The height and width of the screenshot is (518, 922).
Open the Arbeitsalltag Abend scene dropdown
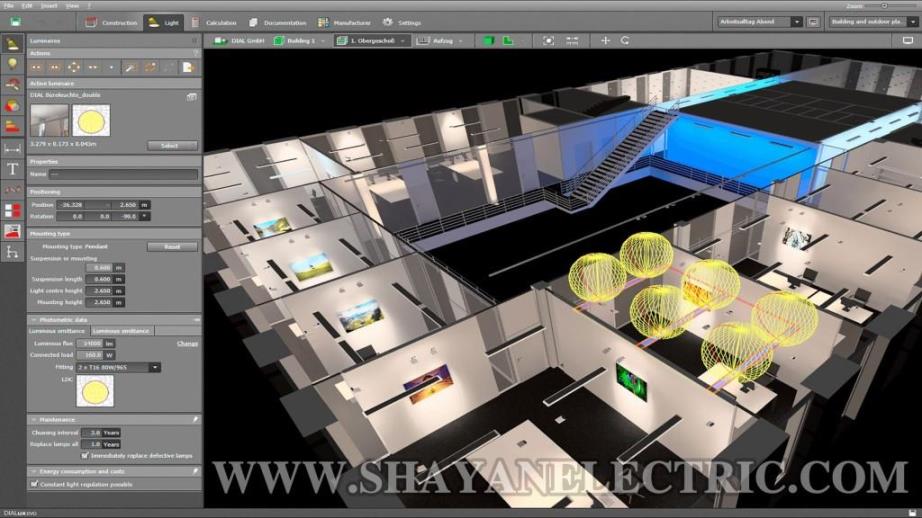[760, 22]
